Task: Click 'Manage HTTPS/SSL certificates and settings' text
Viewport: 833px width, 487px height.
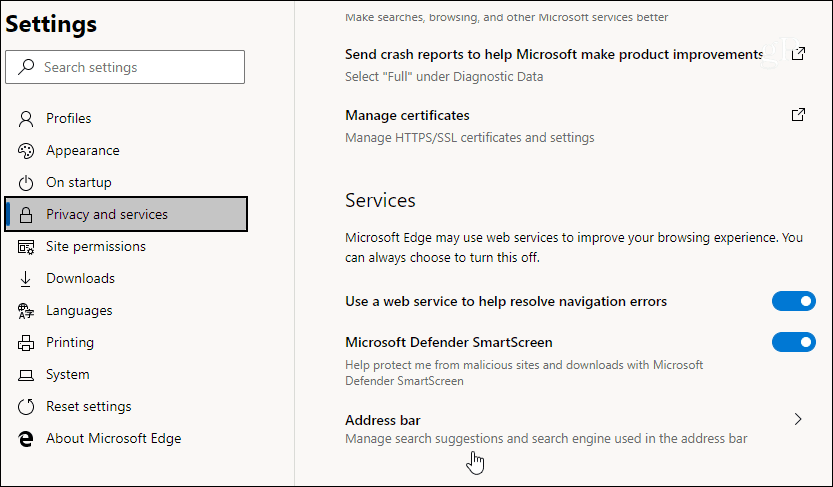Action: 470,138
